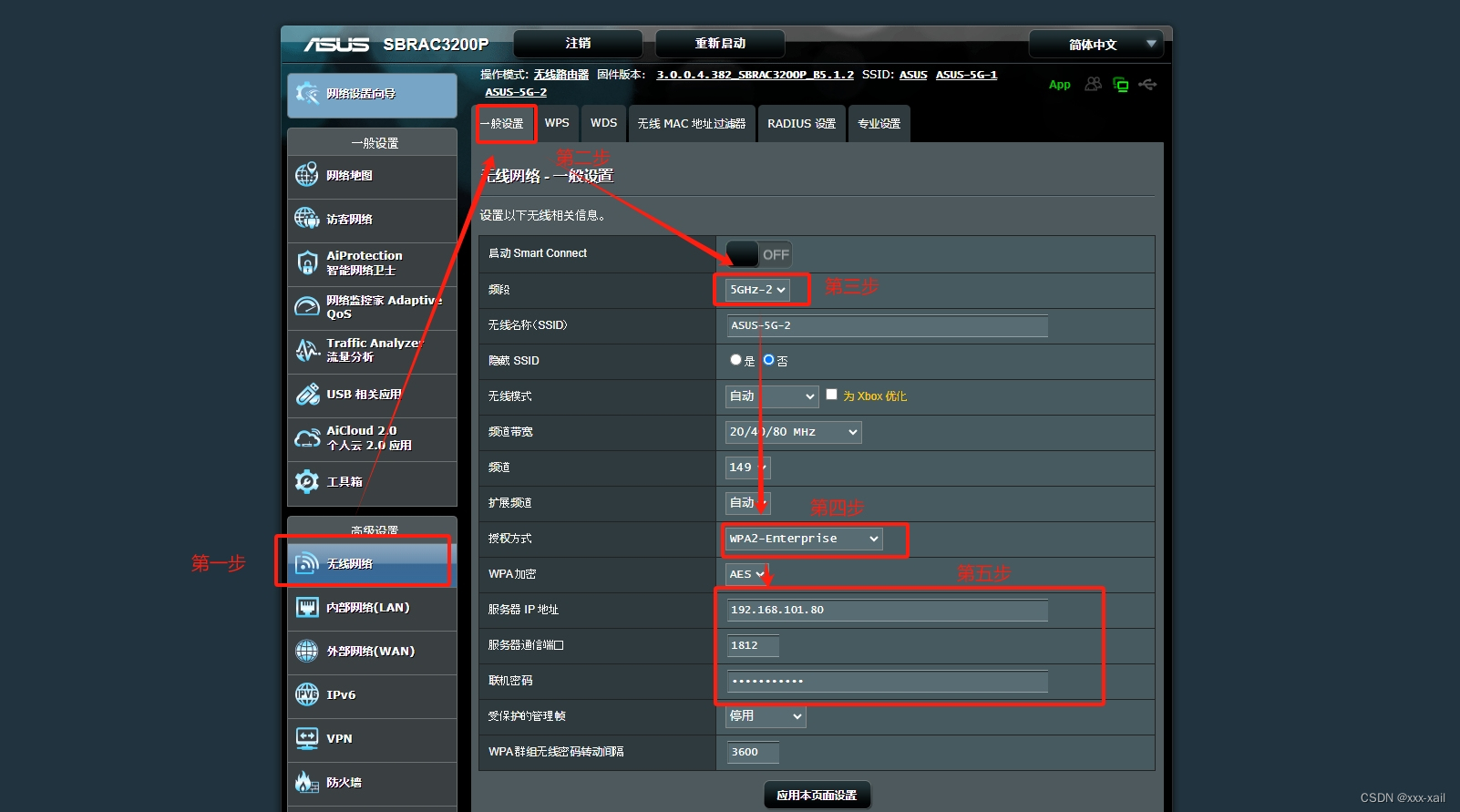Open the 专业设置 tab
Image resolution: width=1460 pixels, height=812 pixels.
(879, 124)
